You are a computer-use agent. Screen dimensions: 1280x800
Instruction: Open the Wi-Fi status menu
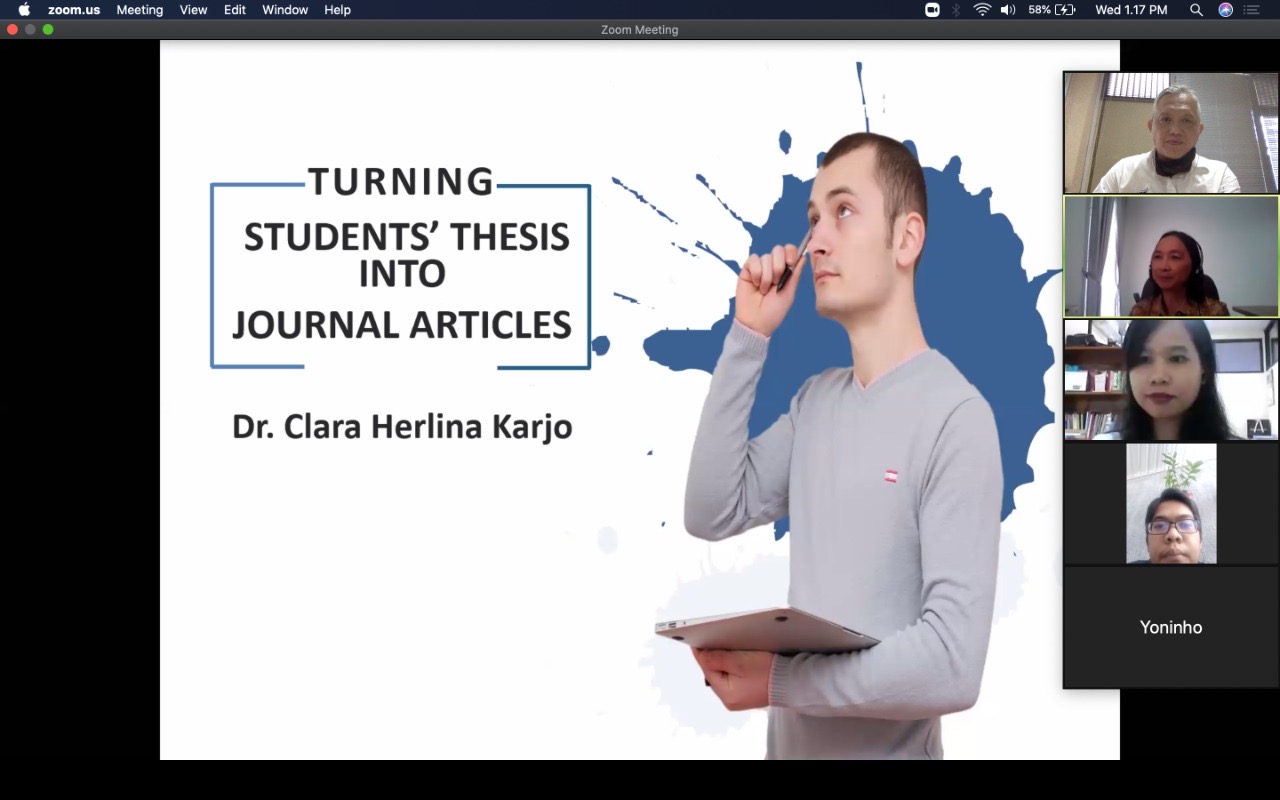coord(982,10)
